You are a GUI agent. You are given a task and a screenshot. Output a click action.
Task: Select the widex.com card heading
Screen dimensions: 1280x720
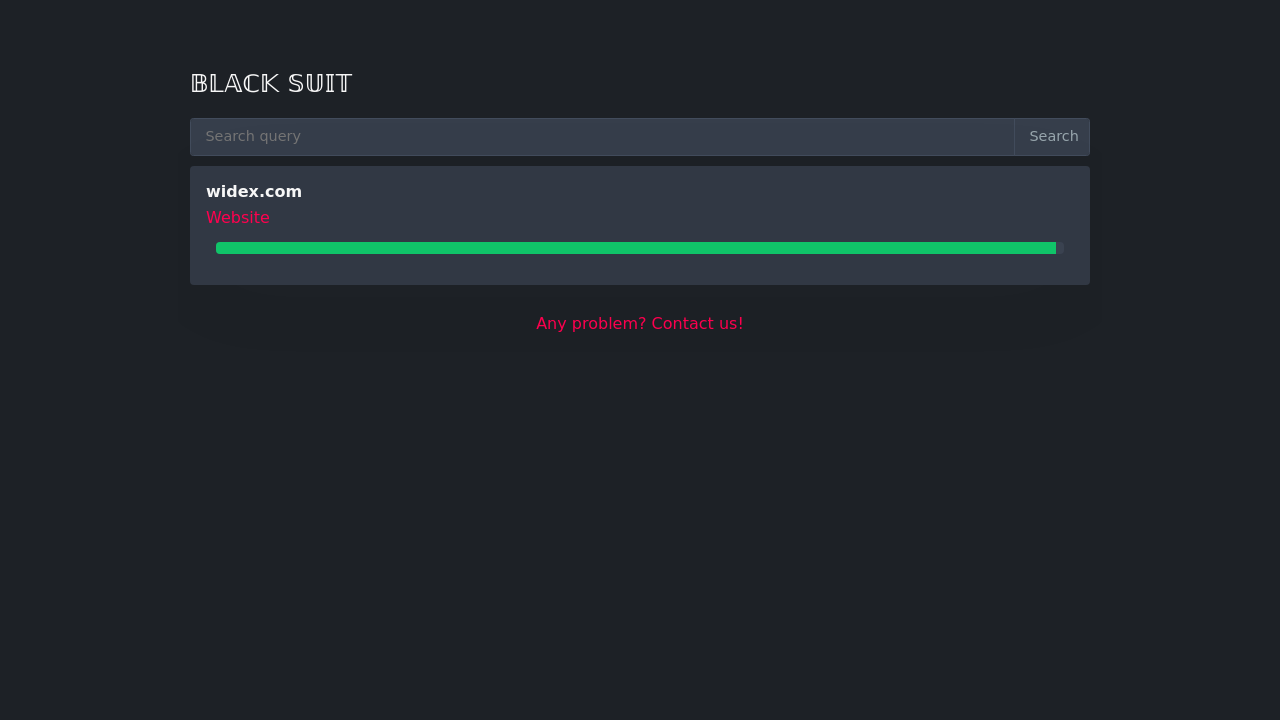(x=254, y=192)
